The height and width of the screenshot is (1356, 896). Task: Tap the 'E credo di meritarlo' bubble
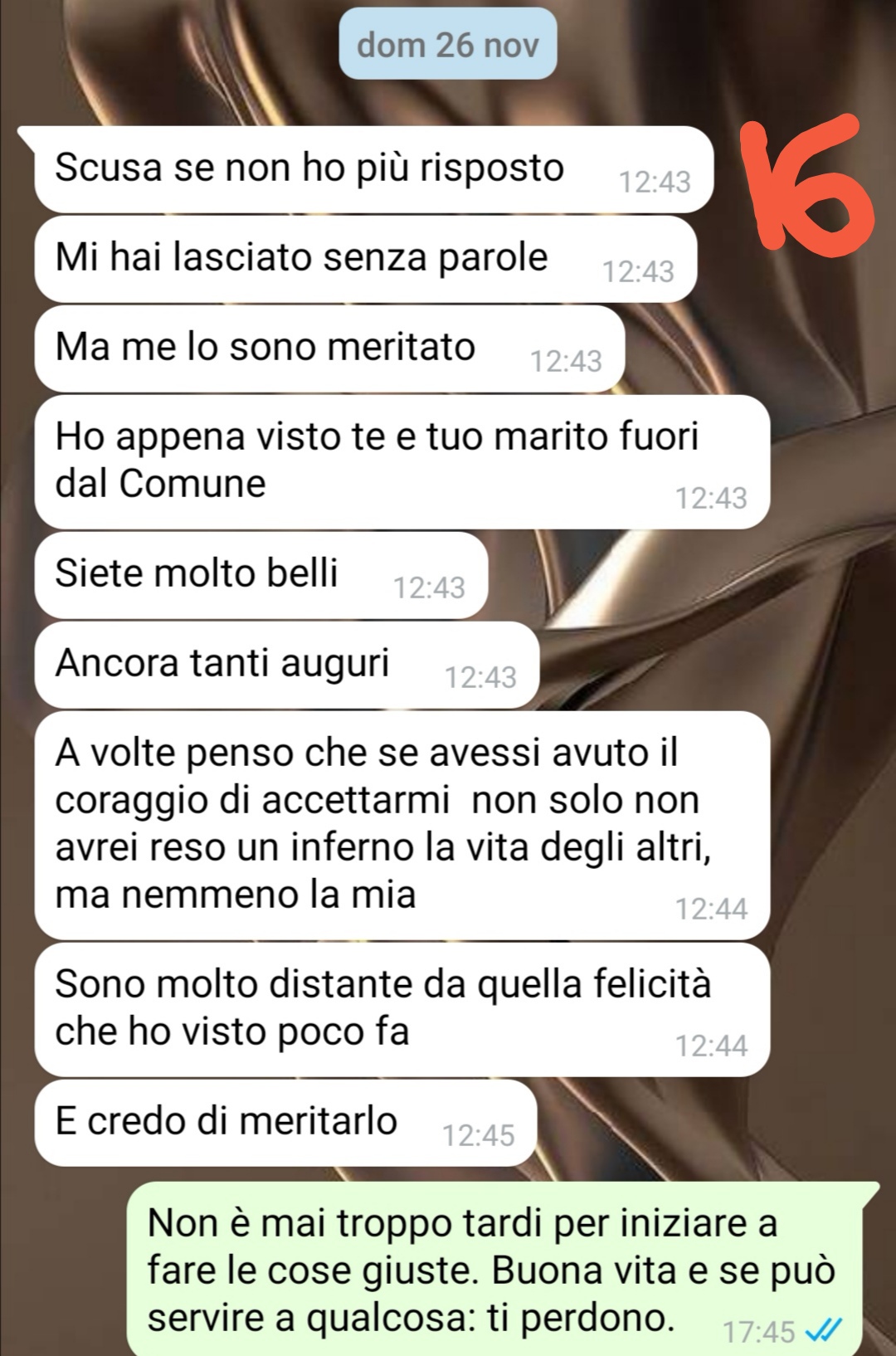pos(285,1123)
